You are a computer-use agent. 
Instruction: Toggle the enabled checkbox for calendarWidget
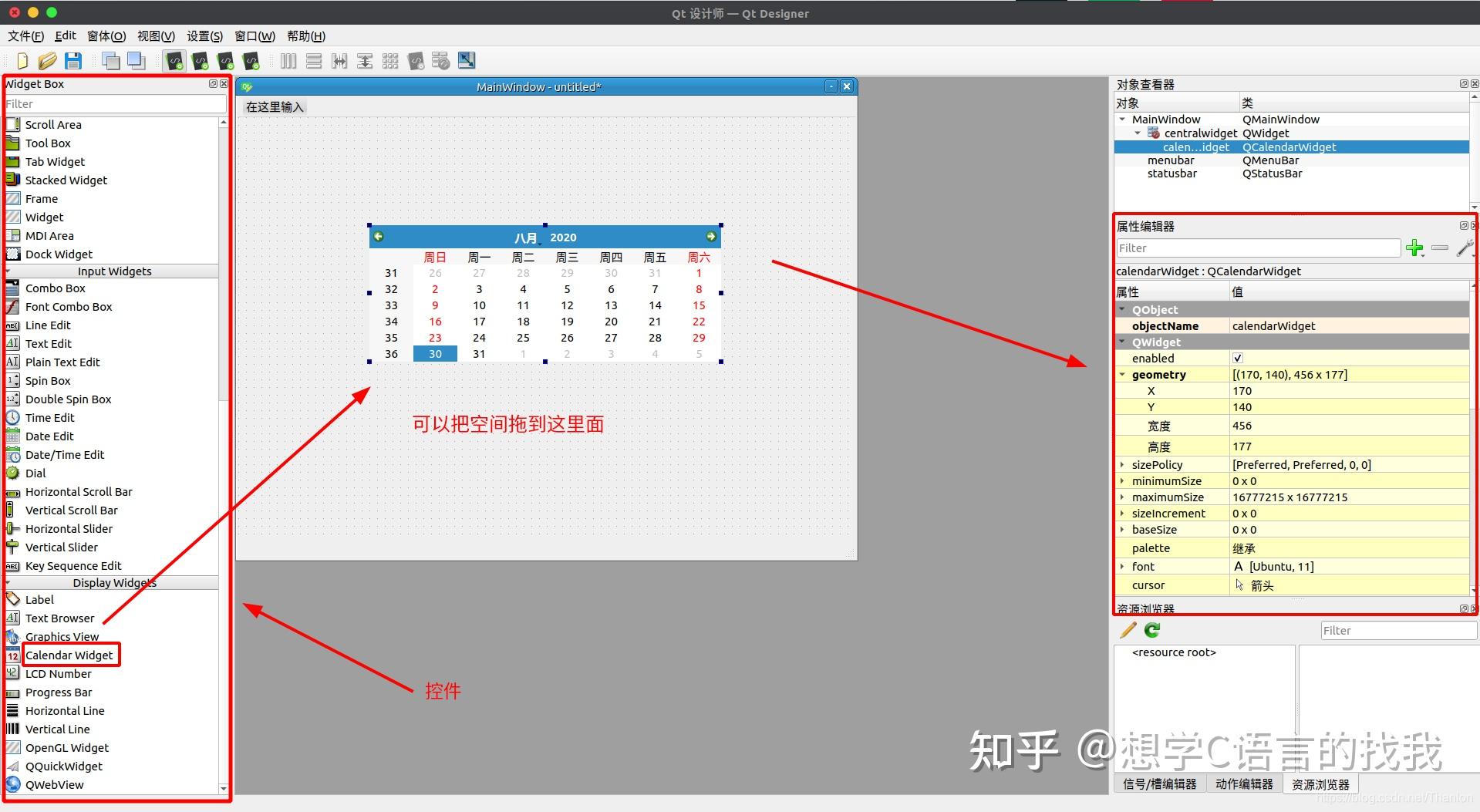pos(1237,358)
